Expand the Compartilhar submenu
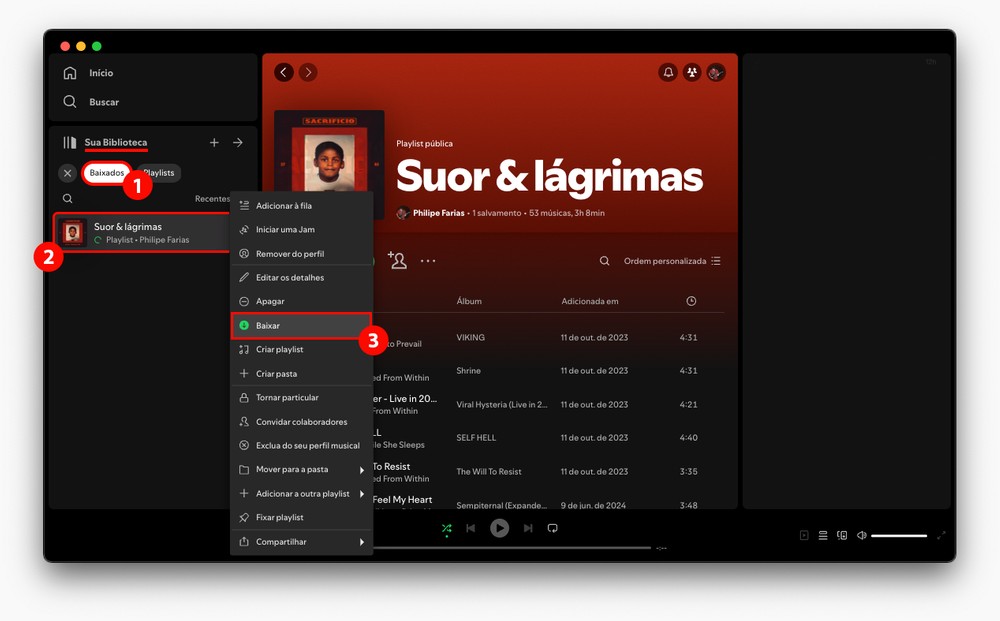Screen dimensions: 1000x621 click(x=301, y=542)
